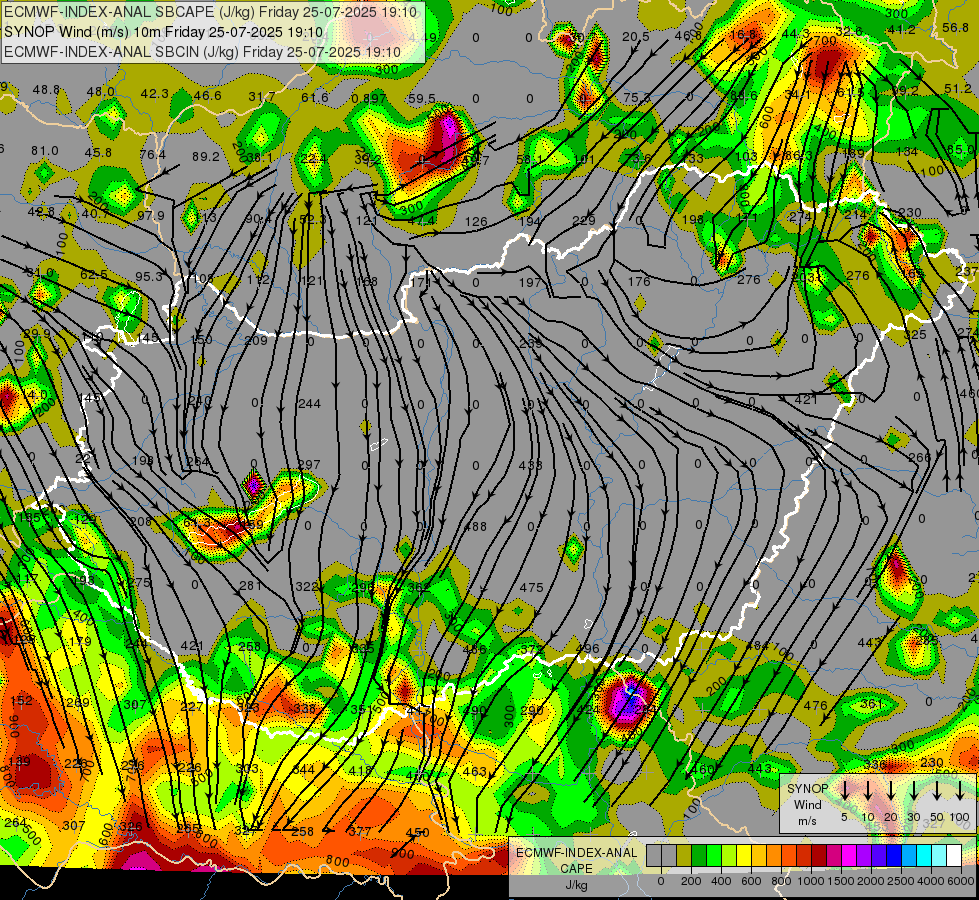Pick the dark green swatch in CAPE legend
This screenshot has height=900, width=979.
(699, 855)
